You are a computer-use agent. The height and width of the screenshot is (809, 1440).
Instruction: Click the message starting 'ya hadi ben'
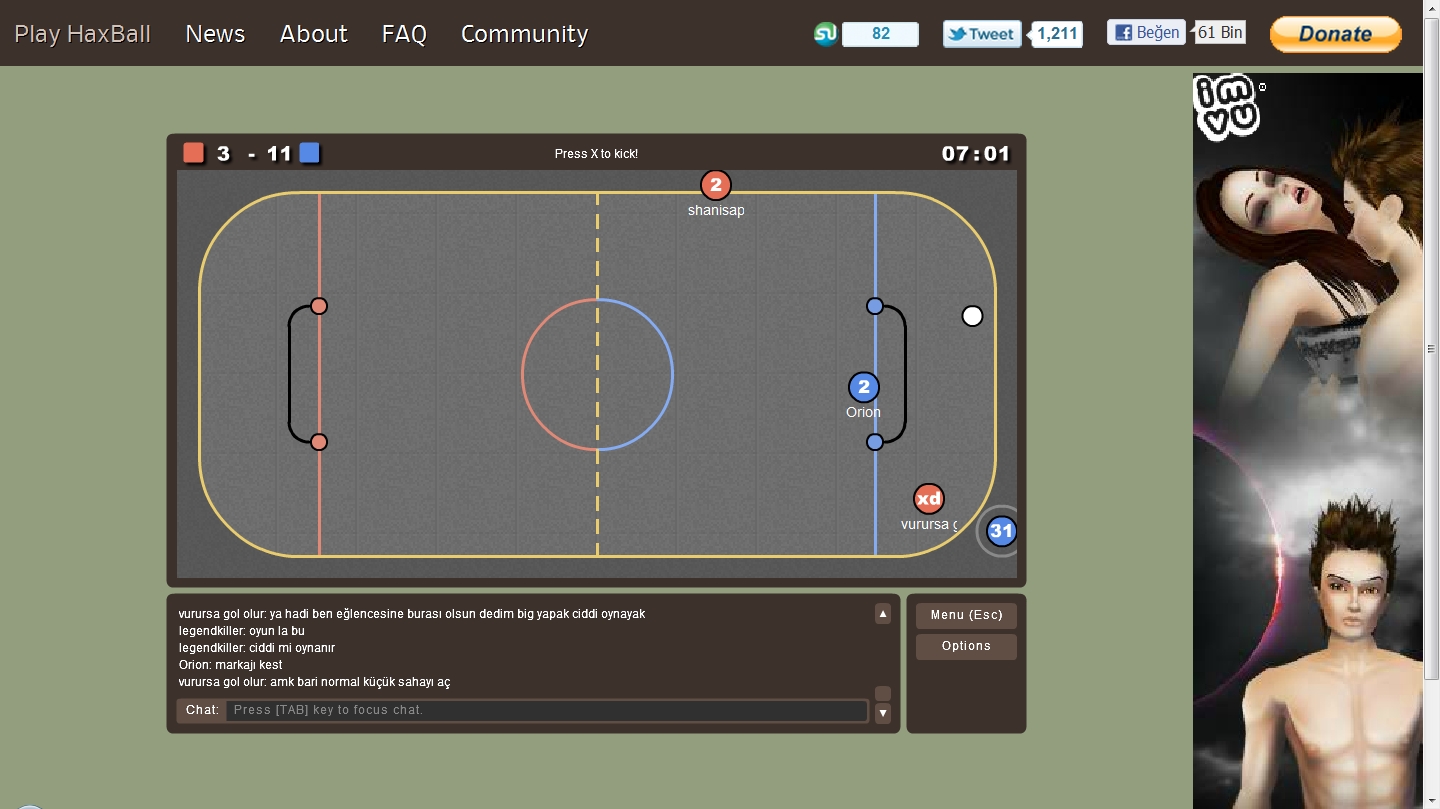(x=412, y=614)
